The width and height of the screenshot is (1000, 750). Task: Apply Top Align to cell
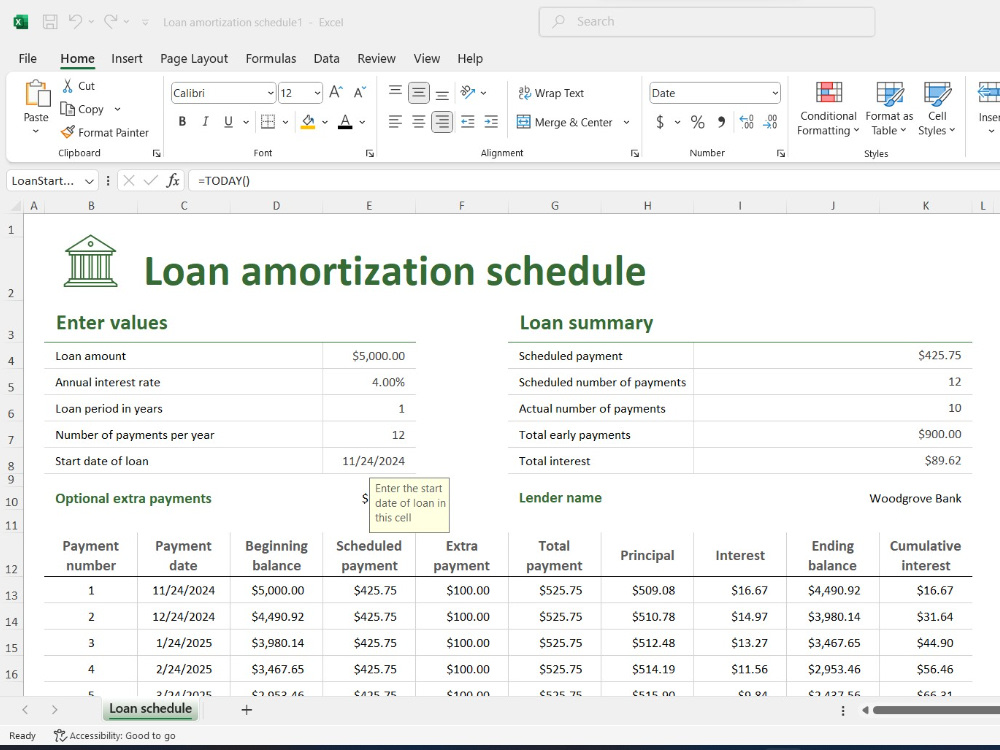395,92
